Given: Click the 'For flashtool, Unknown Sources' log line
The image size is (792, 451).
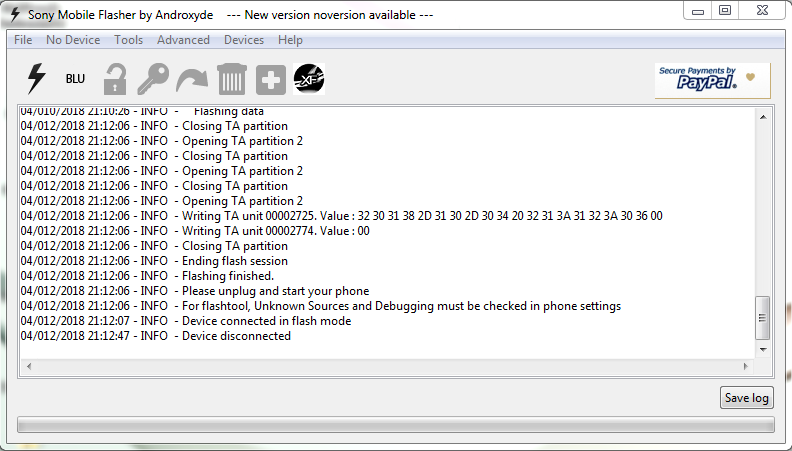Looking at the screenshot, I should tap(321, 306).
